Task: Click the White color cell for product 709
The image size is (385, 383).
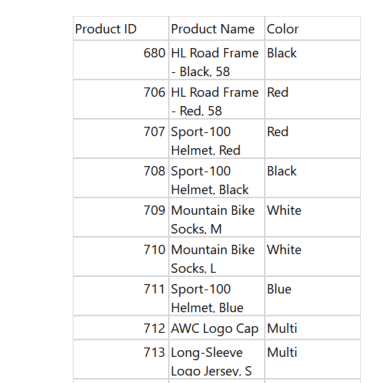Action: pos(312,217)
